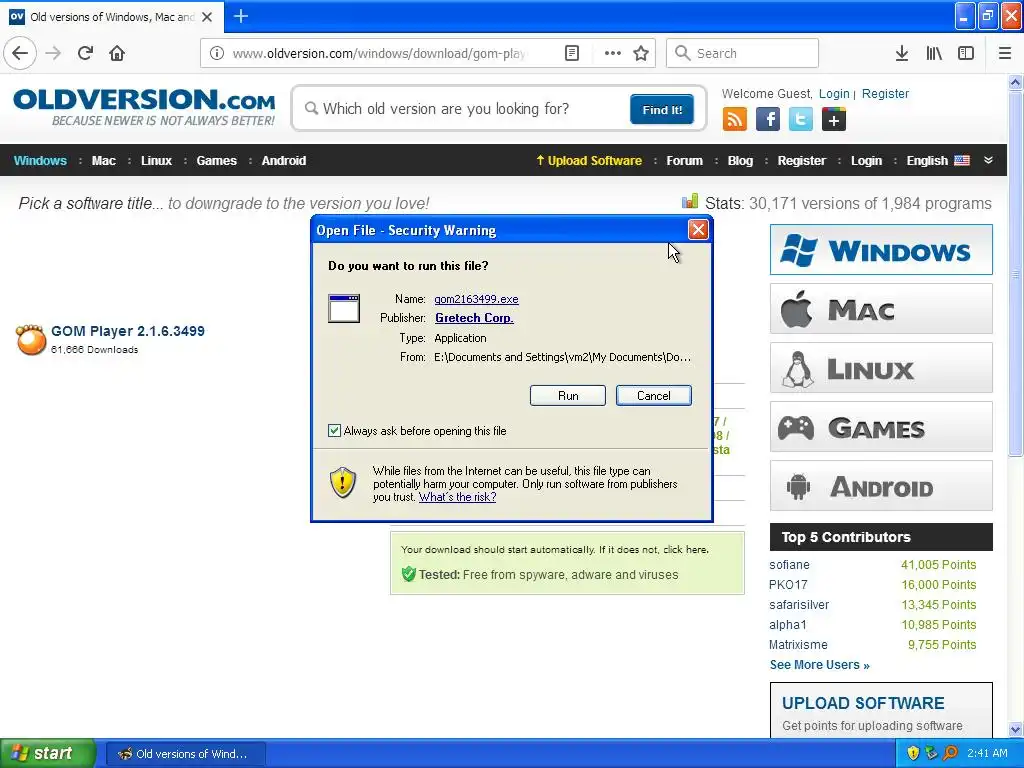Click the Find It! button
The height and width of the screenshot is (768, 1024).
[x=662, y=109]
